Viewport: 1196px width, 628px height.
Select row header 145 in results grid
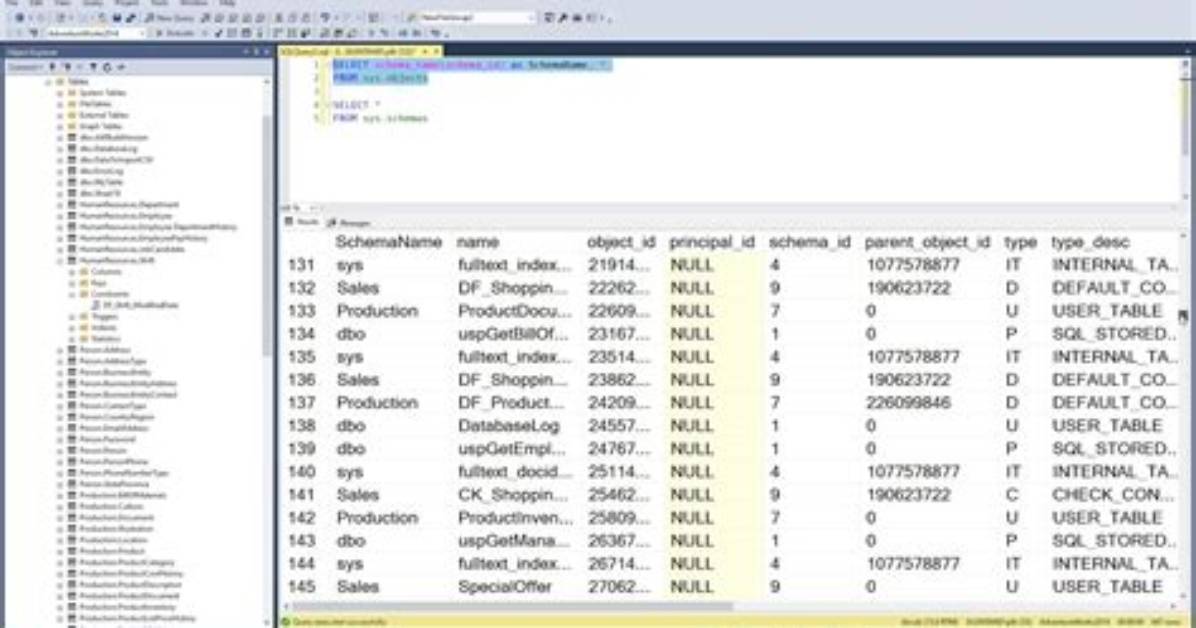pyautogui.click(x=302, y=587)
